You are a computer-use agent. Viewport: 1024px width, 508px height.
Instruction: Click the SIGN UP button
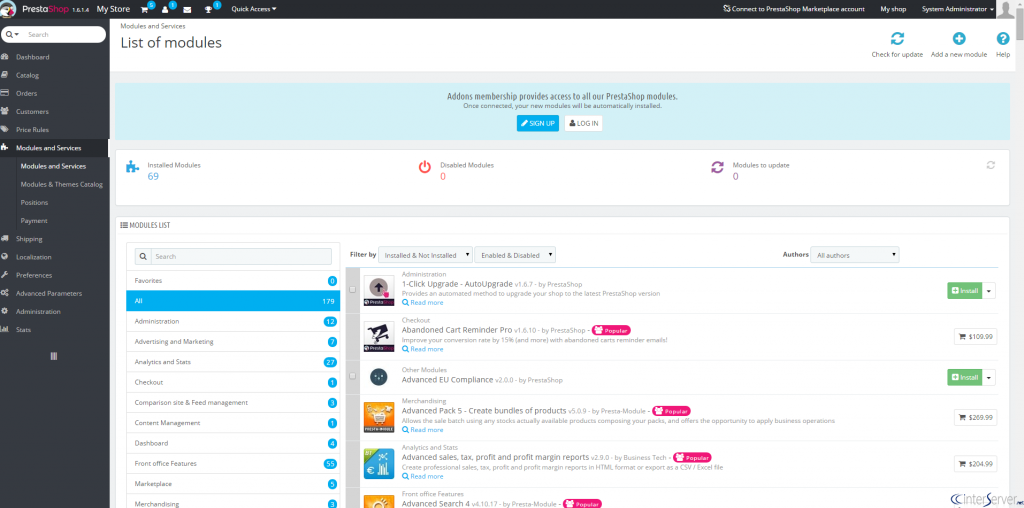(537, 123)
